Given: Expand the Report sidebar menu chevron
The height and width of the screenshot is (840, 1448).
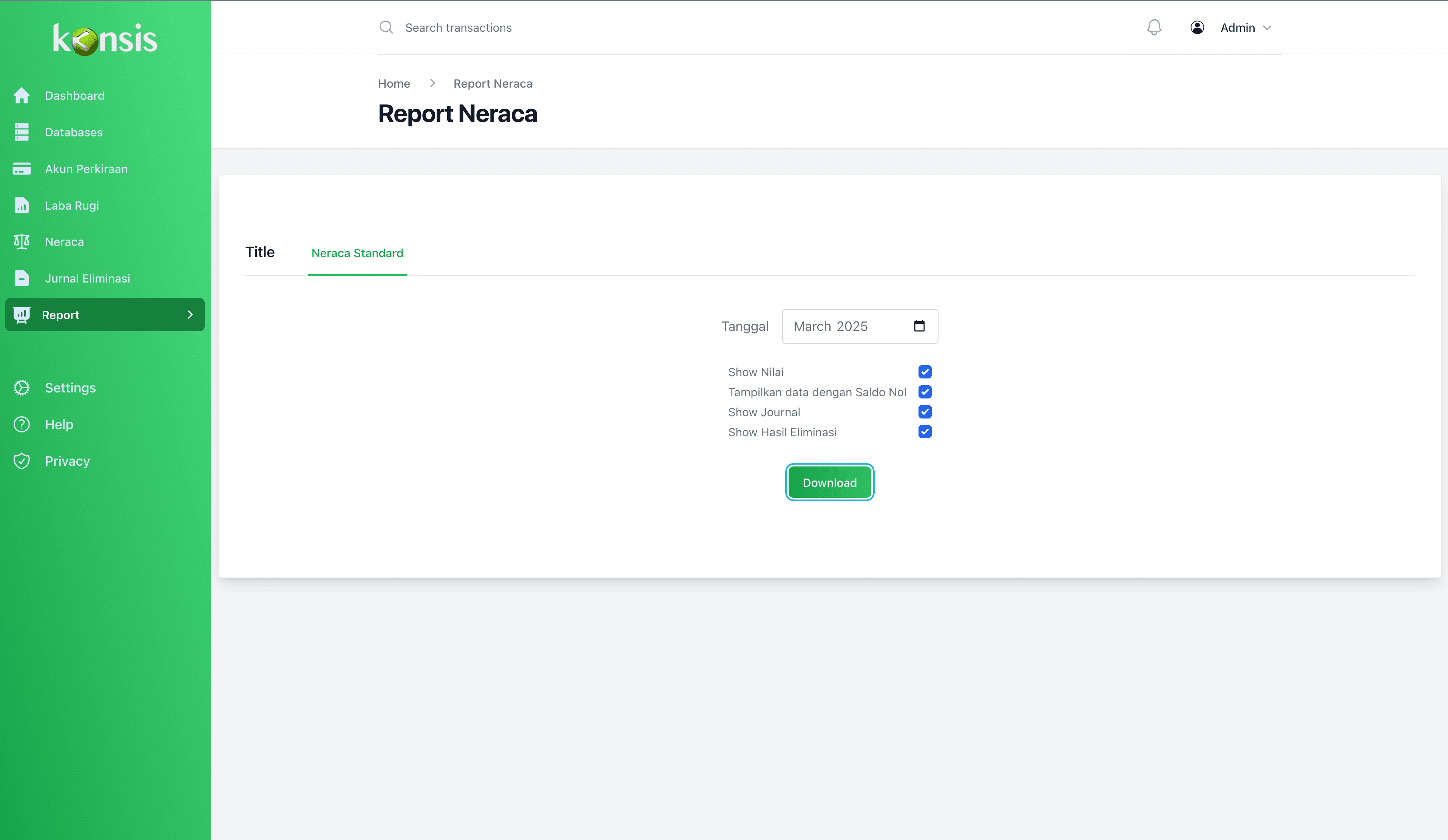Looking at the screenshot, I should click(190, 314).
